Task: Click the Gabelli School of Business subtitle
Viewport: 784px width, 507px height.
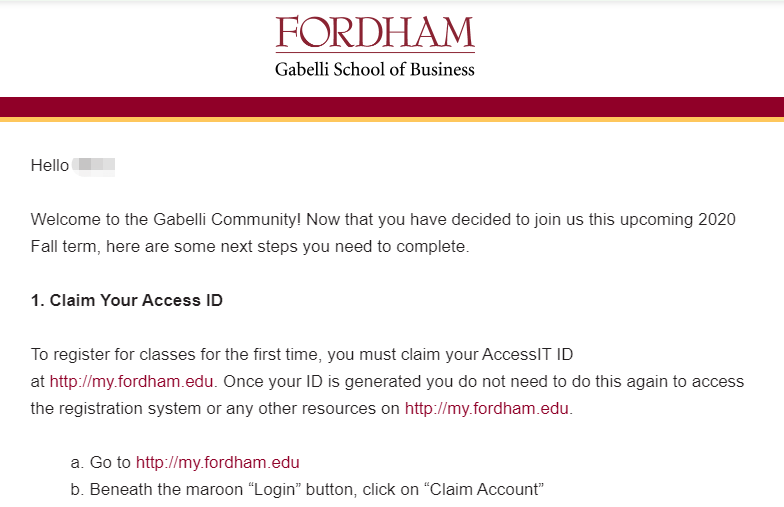Action: click(x=374, y=69)
